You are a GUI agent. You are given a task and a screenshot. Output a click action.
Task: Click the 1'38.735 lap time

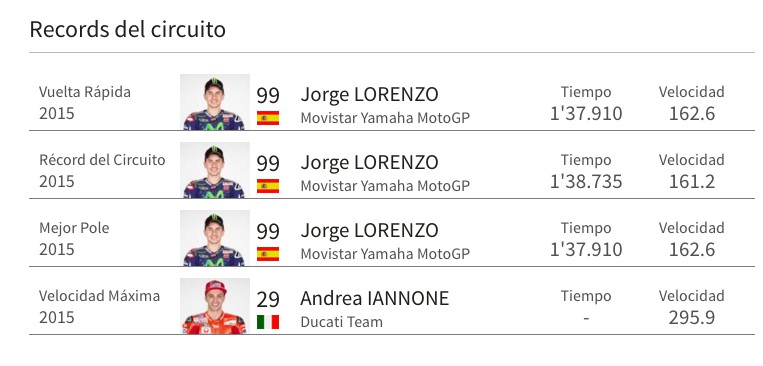(586, 182)
